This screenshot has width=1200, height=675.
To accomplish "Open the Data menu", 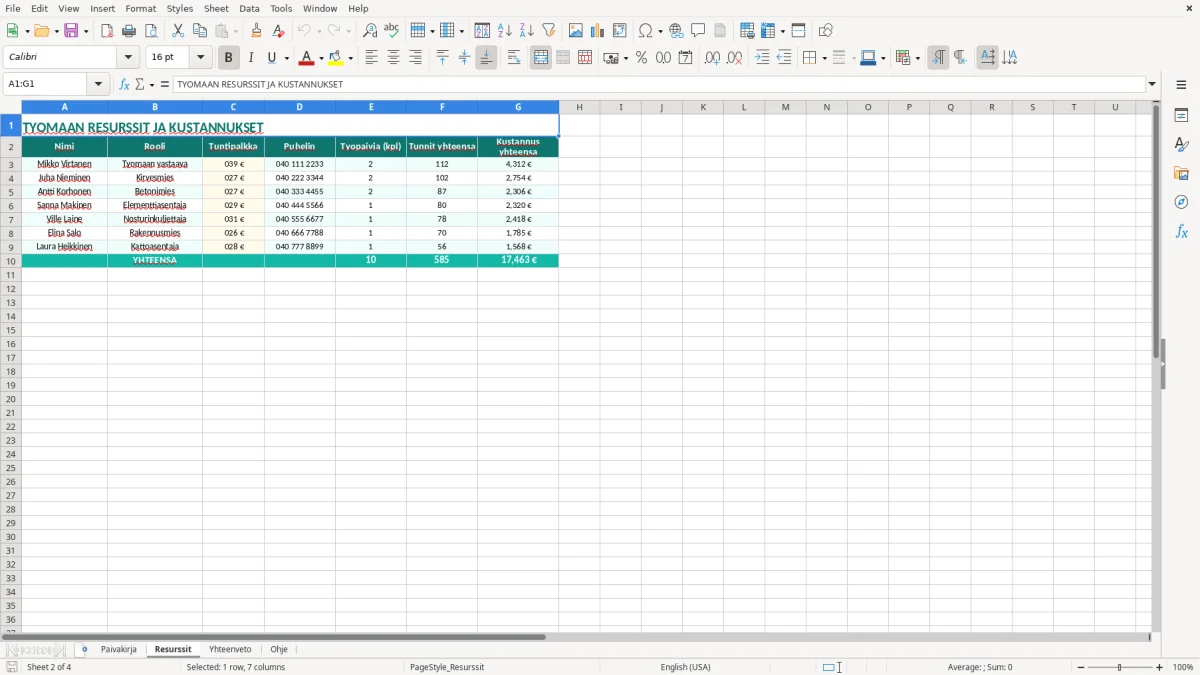I will coord(249,8).
